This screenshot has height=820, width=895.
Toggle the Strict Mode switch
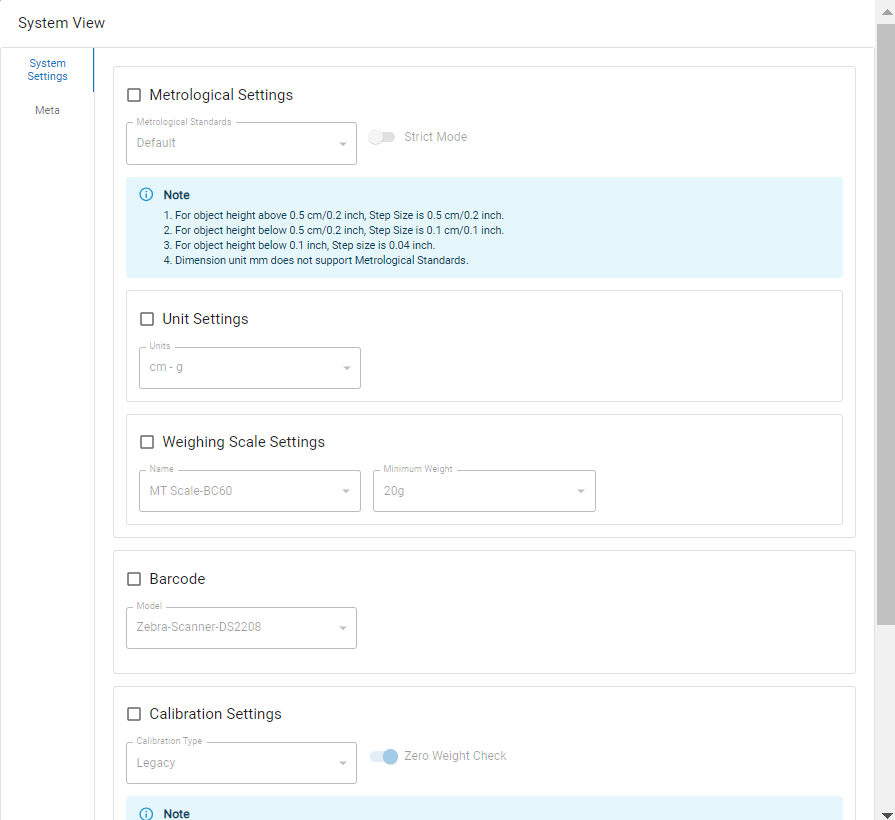click(x=382, y=137)
